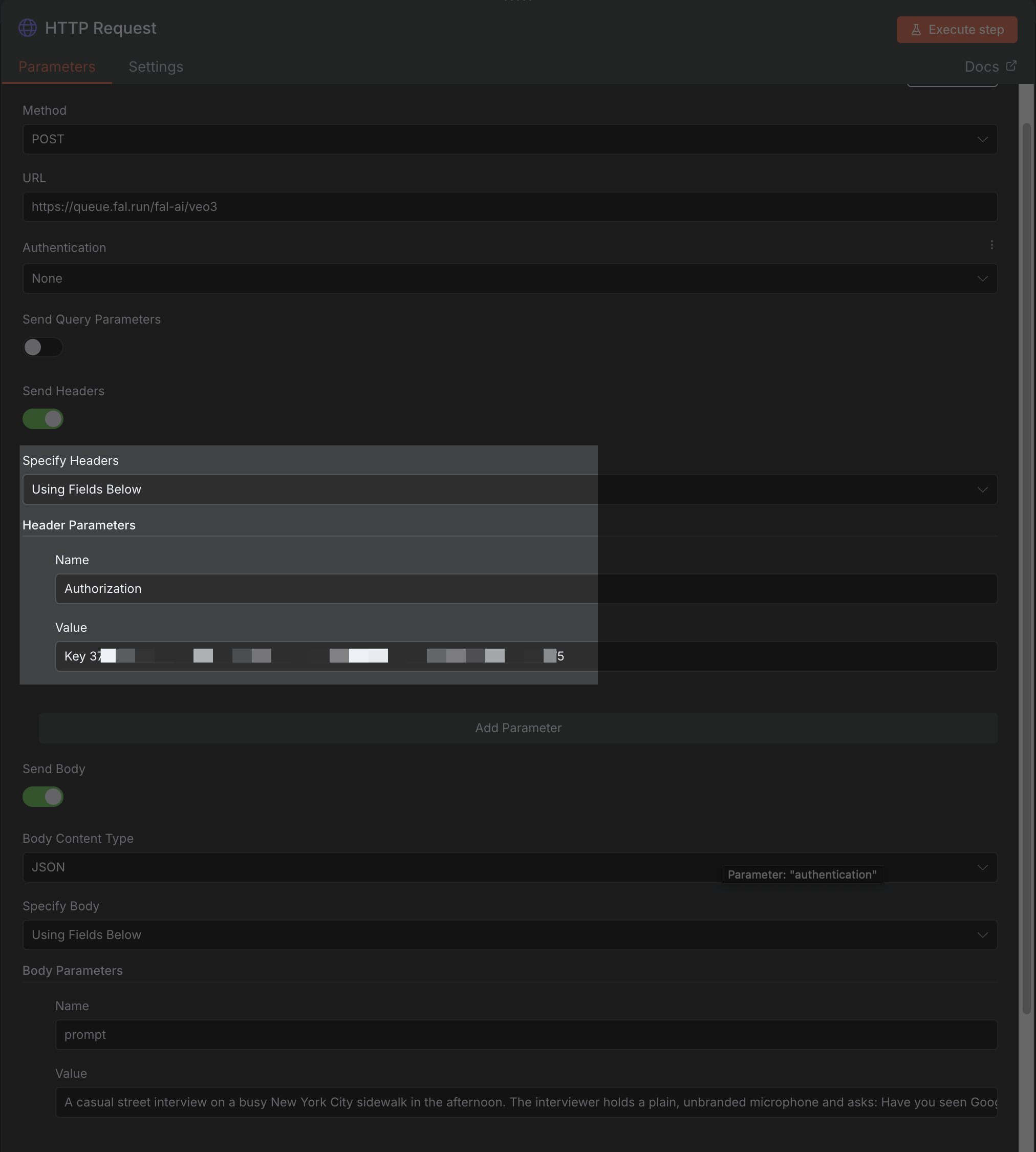Click the HTTP Request title text

(101, 28)
